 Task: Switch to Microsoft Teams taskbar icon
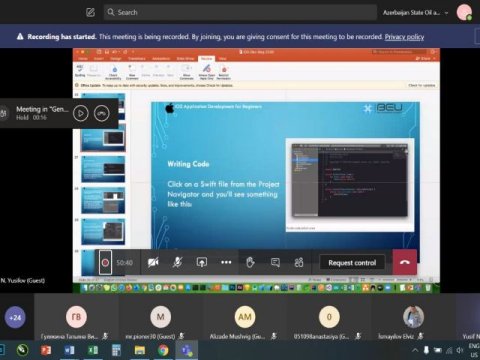click(x=186, y=350)
